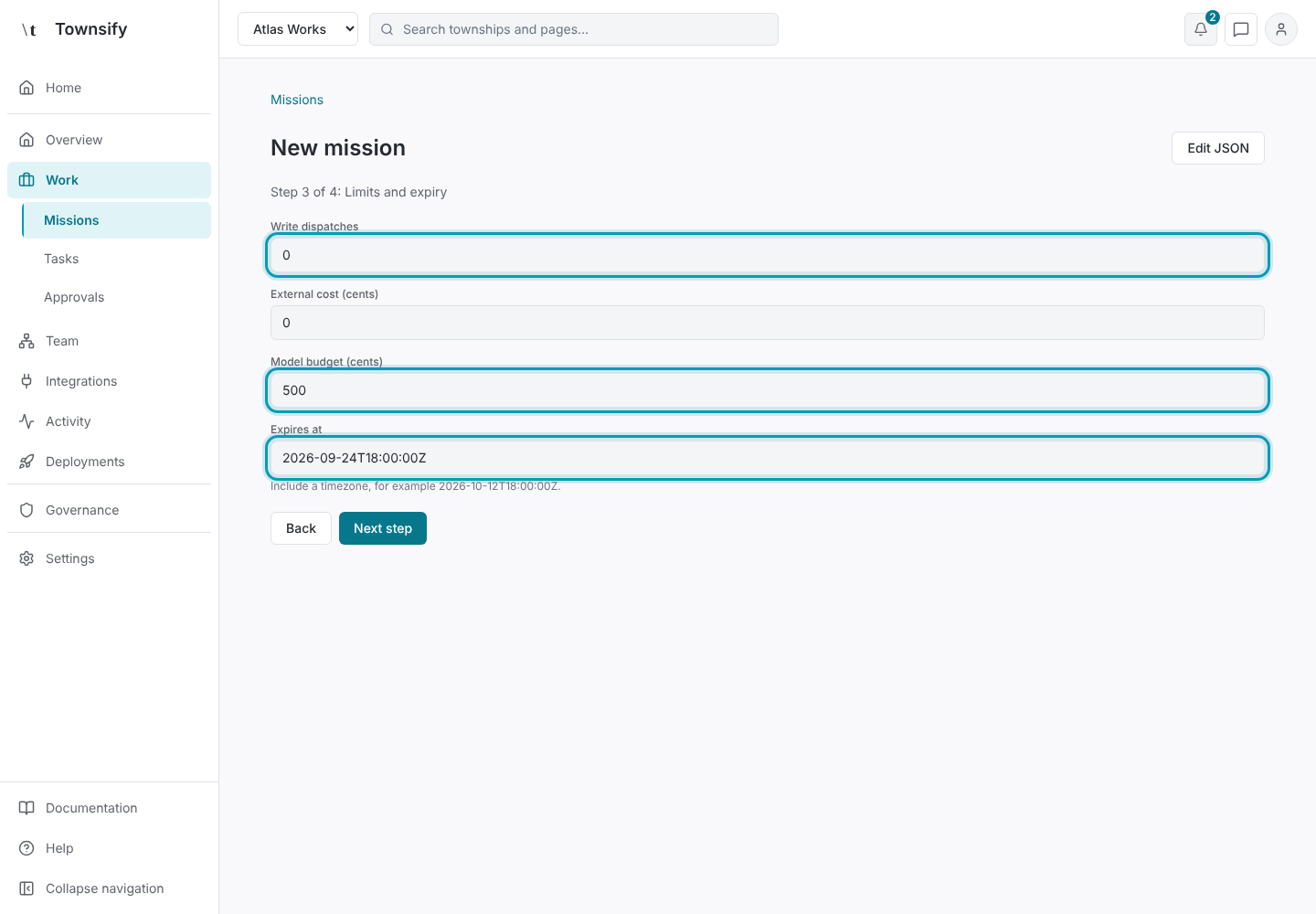Click the Integrations plug icon
This screenshot has width=1316, height=914.
pyautogui.click(x=27, y=381)
